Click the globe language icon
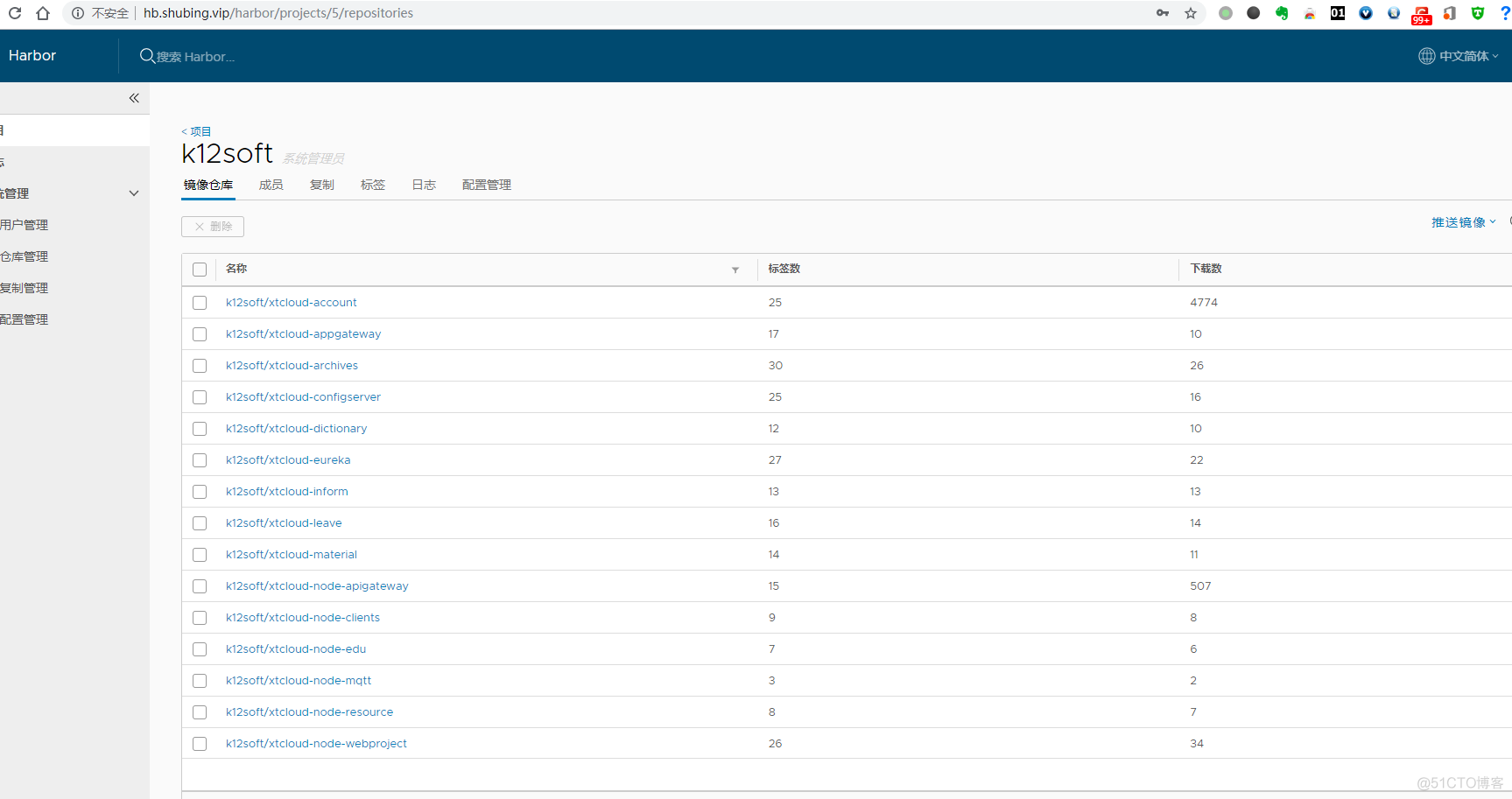The image size is (1512, 799). (1427, 56)
